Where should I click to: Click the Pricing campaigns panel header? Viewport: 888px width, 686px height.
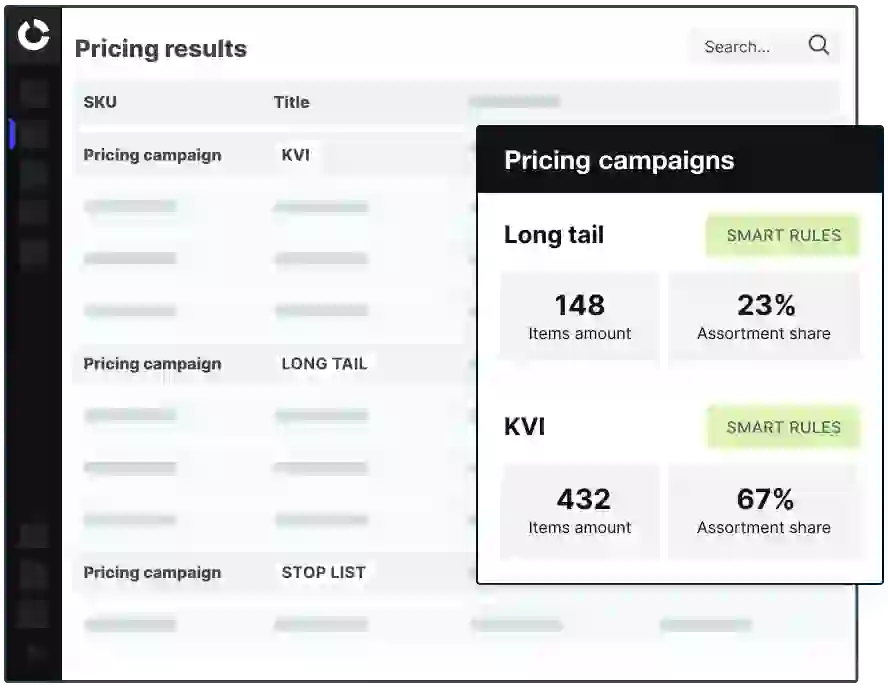point(680,160)
